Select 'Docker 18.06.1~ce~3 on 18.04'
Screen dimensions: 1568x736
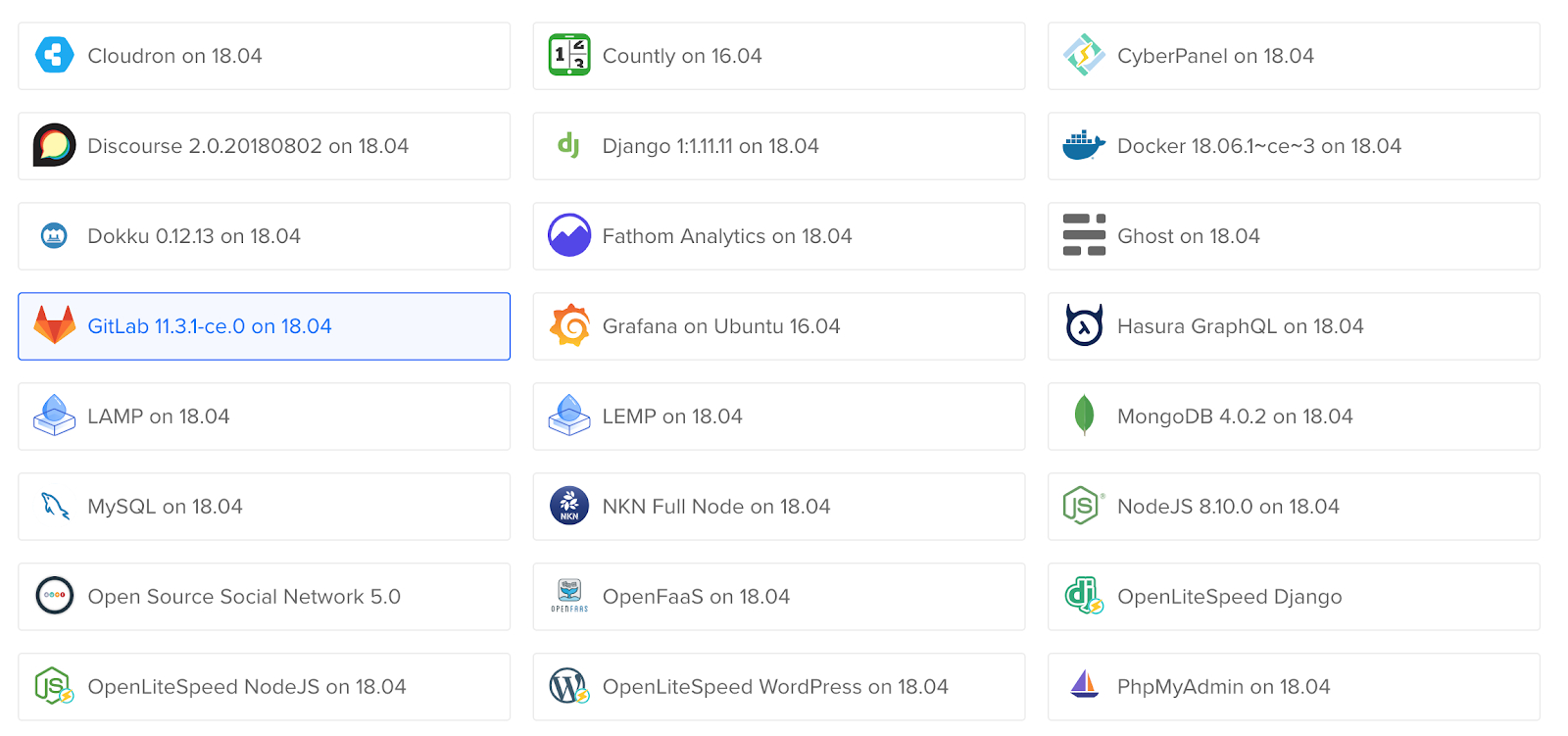click(x=1294, y=146)
